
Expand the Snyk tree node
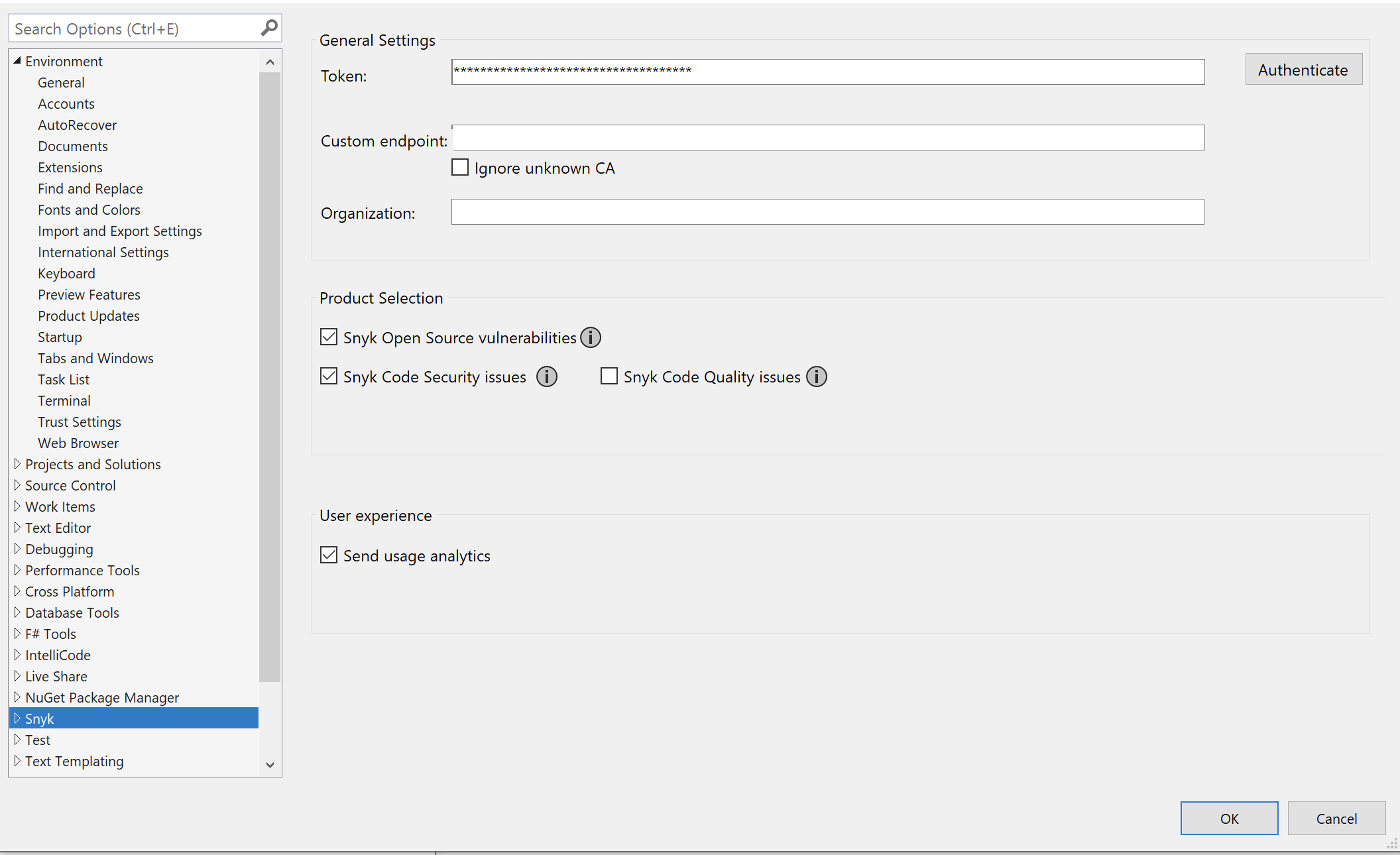click(17, 718)
